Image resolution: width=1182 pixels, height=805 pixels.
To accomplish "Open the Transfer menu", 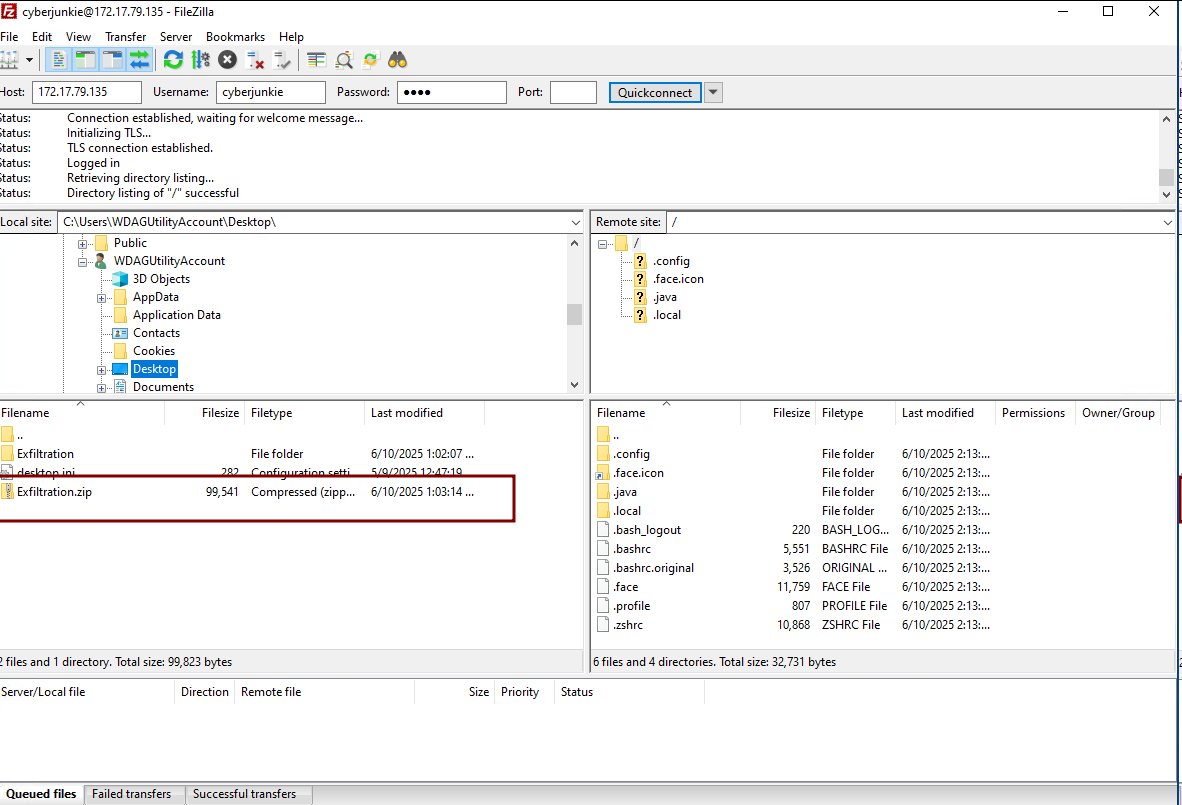I will 125,36.
